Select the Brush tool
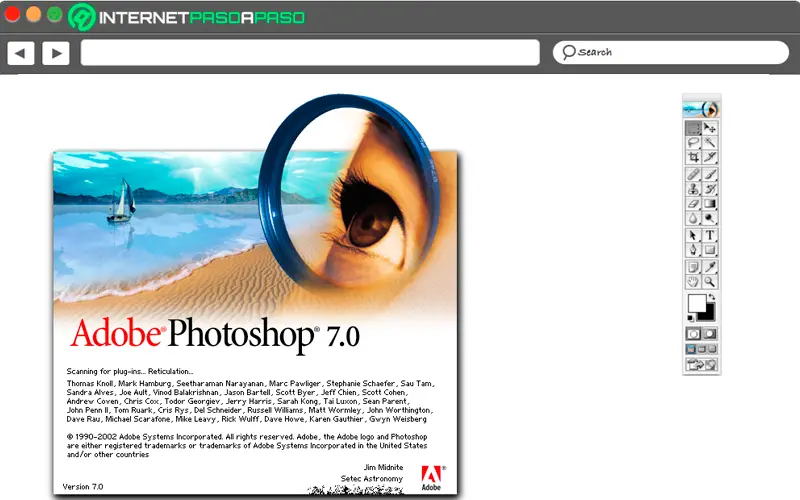800x500 pixels. pos(710,174)
